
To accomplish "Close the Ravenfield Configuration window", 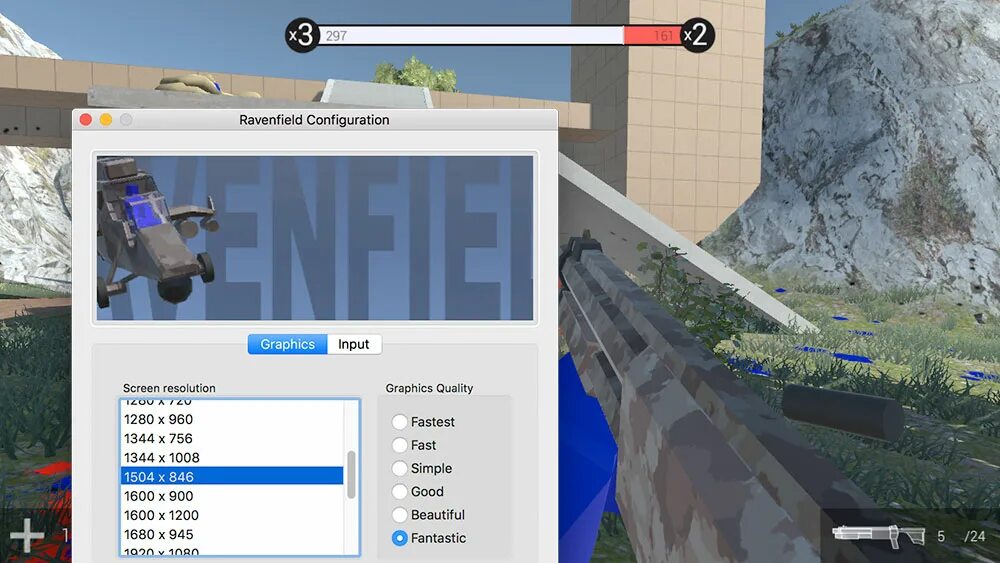I will tap(86, 120).
